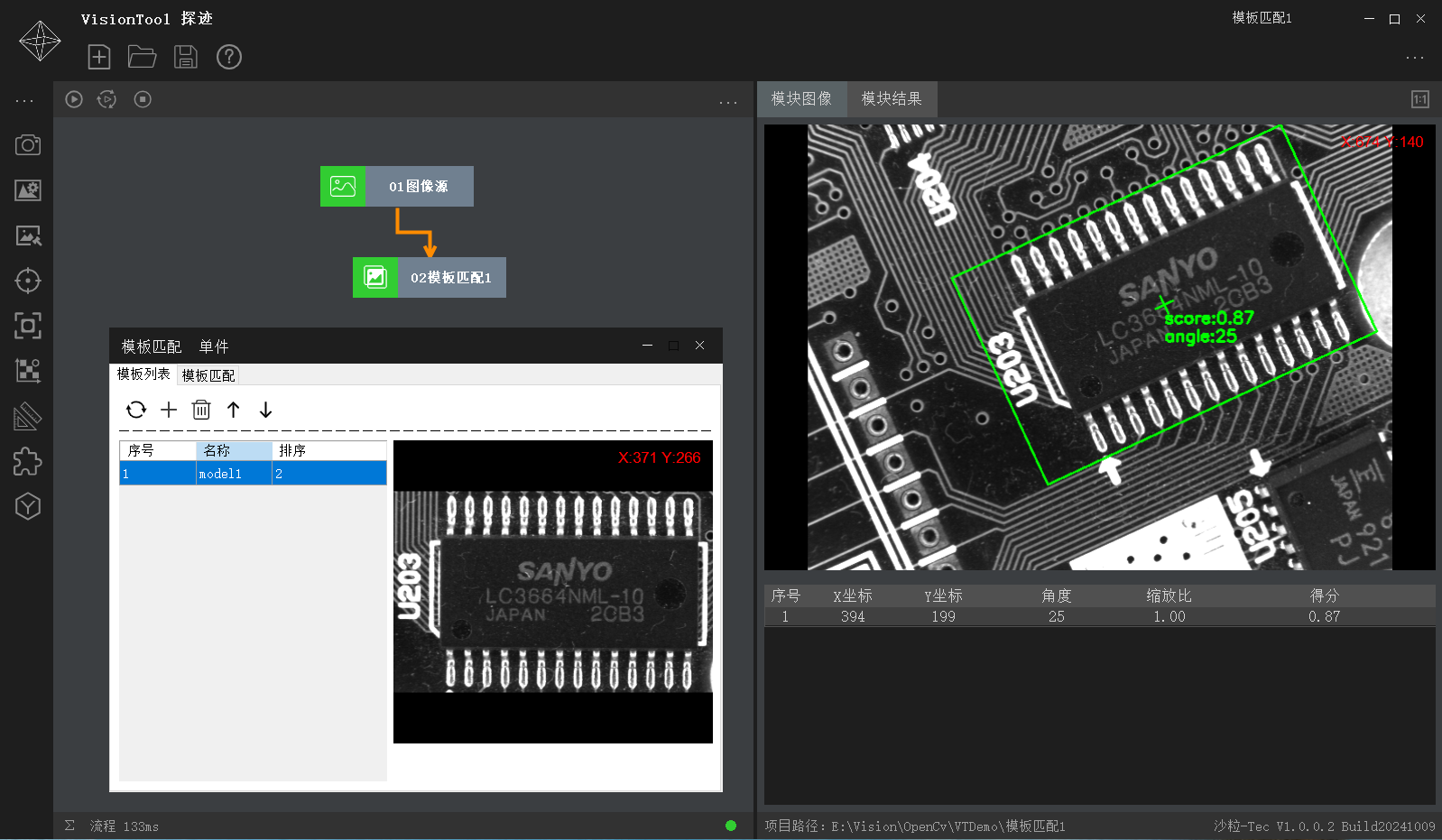The height and width of the screenshot is (840, 1442).
Task: Click the Y坐标 results column header
Action: click(943, 595)
